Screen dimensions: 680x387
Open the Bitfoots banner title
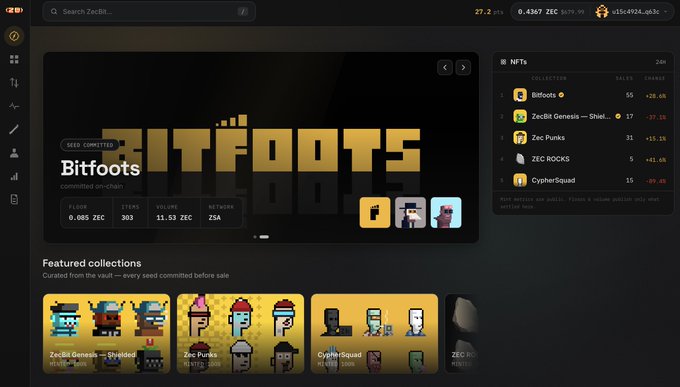coord(100,168)
